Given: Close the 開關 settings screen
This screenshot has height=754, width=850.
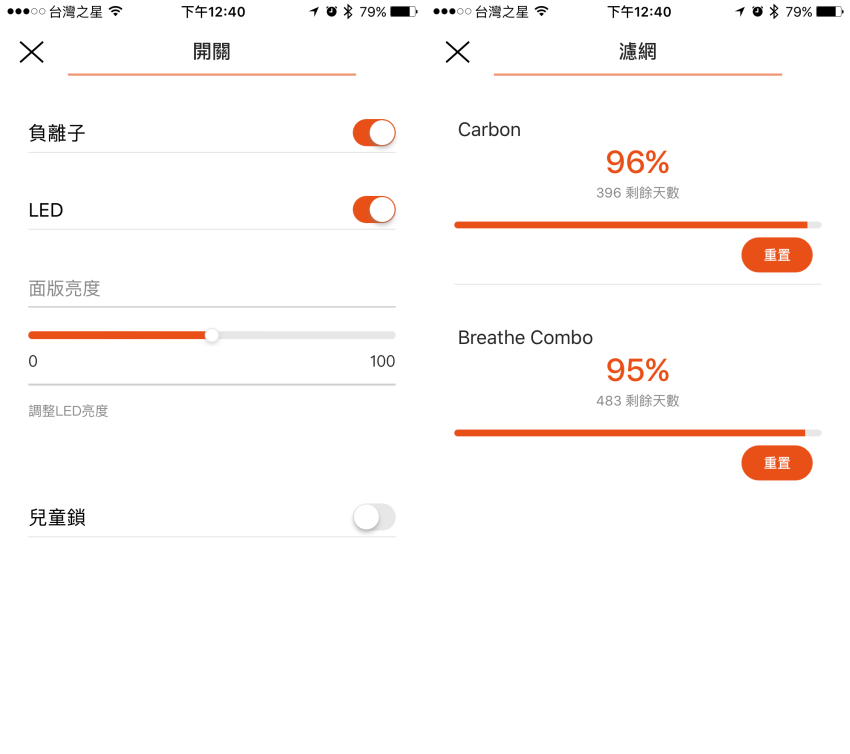Looking at the screenshot, I should (x=31, y=52).
